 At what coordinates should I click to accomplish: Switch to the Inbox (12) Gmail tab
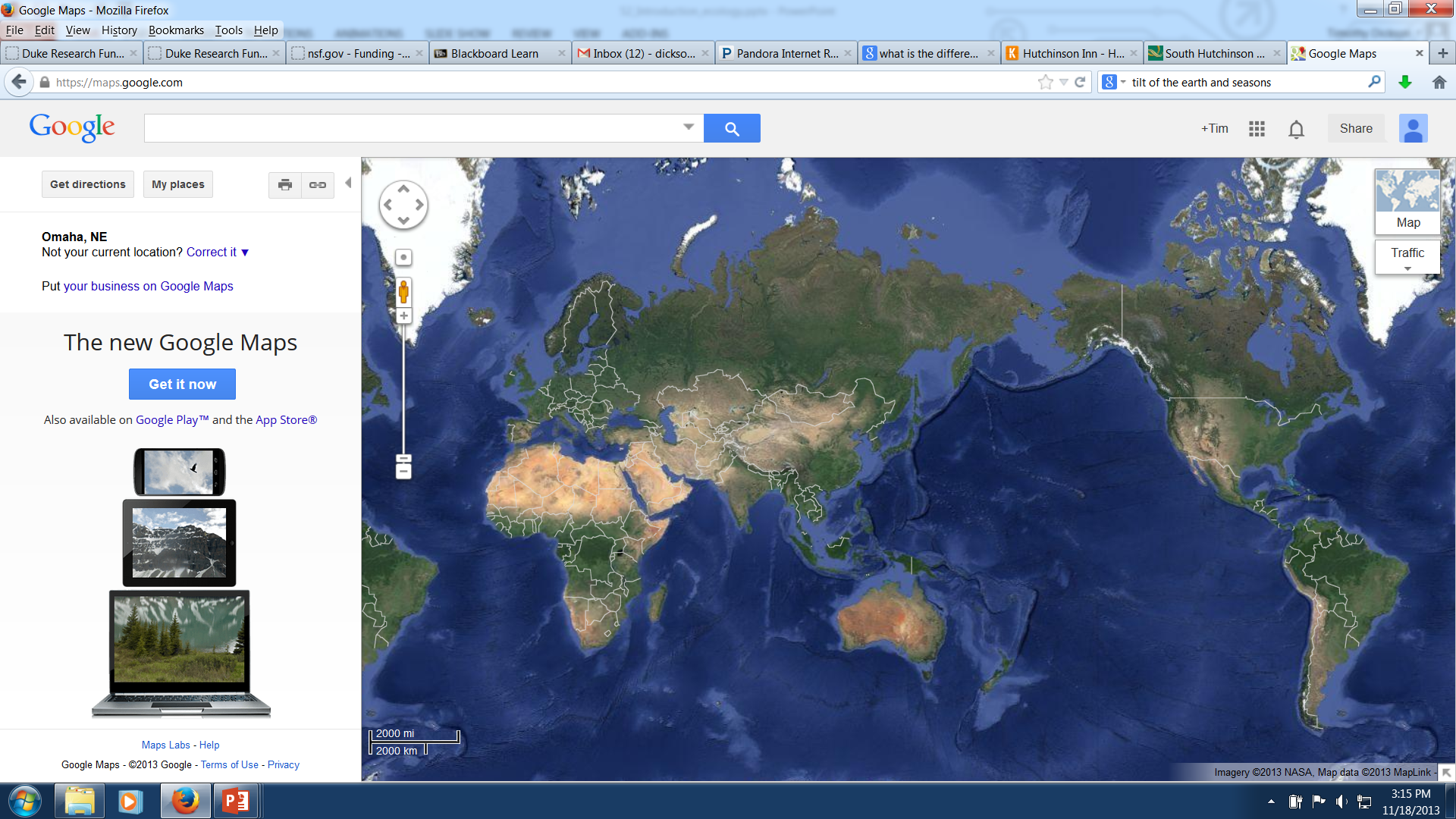(643, 53)
